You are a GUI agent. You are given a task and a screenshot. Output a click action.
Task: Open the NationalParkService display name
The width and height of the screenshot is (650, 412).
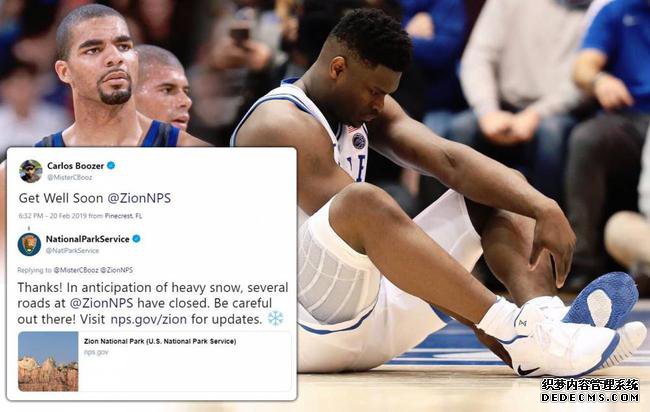coord(88,239)
